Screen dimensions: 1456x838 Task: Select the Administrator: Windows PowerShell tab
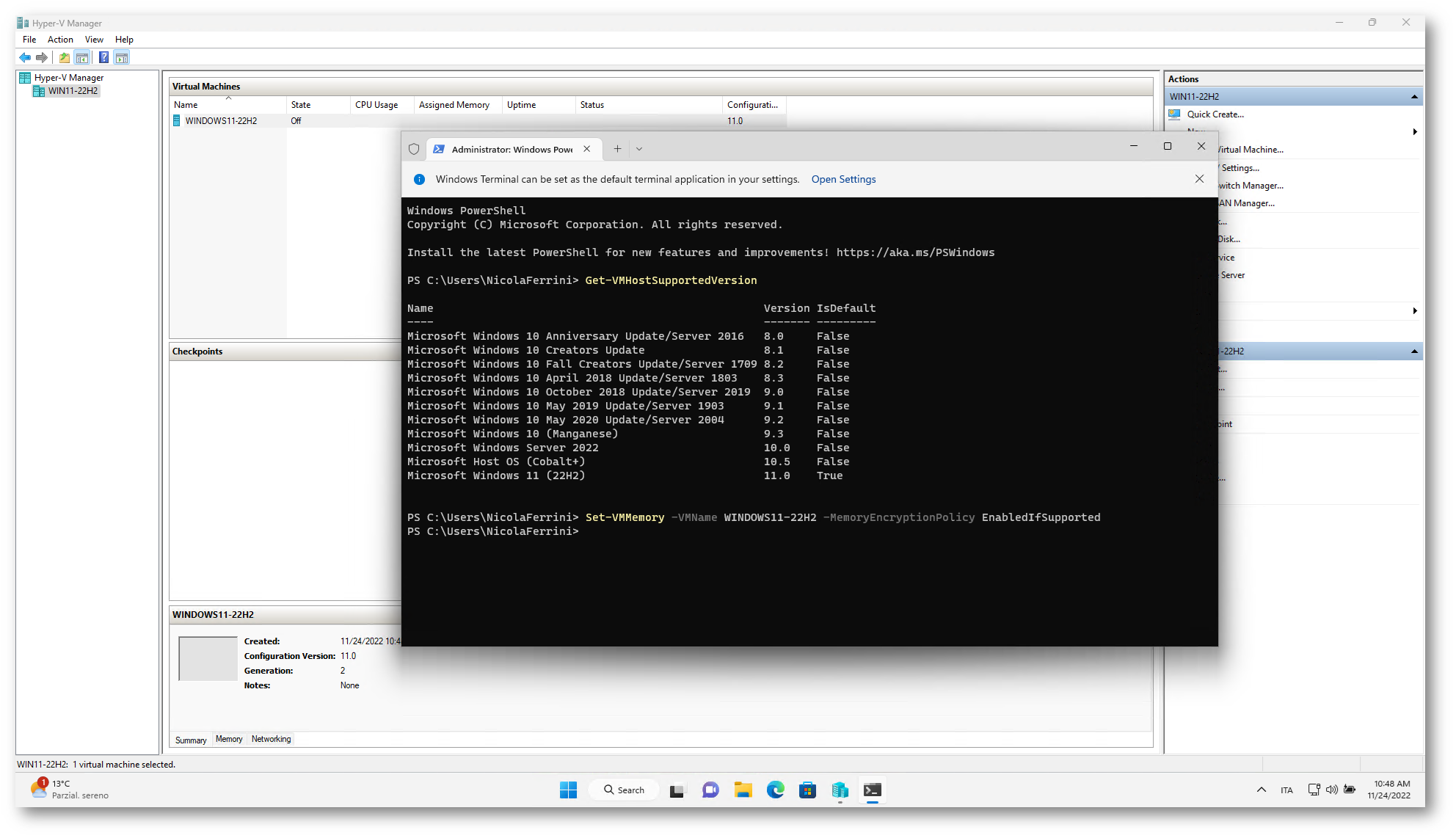pos(513,149)
